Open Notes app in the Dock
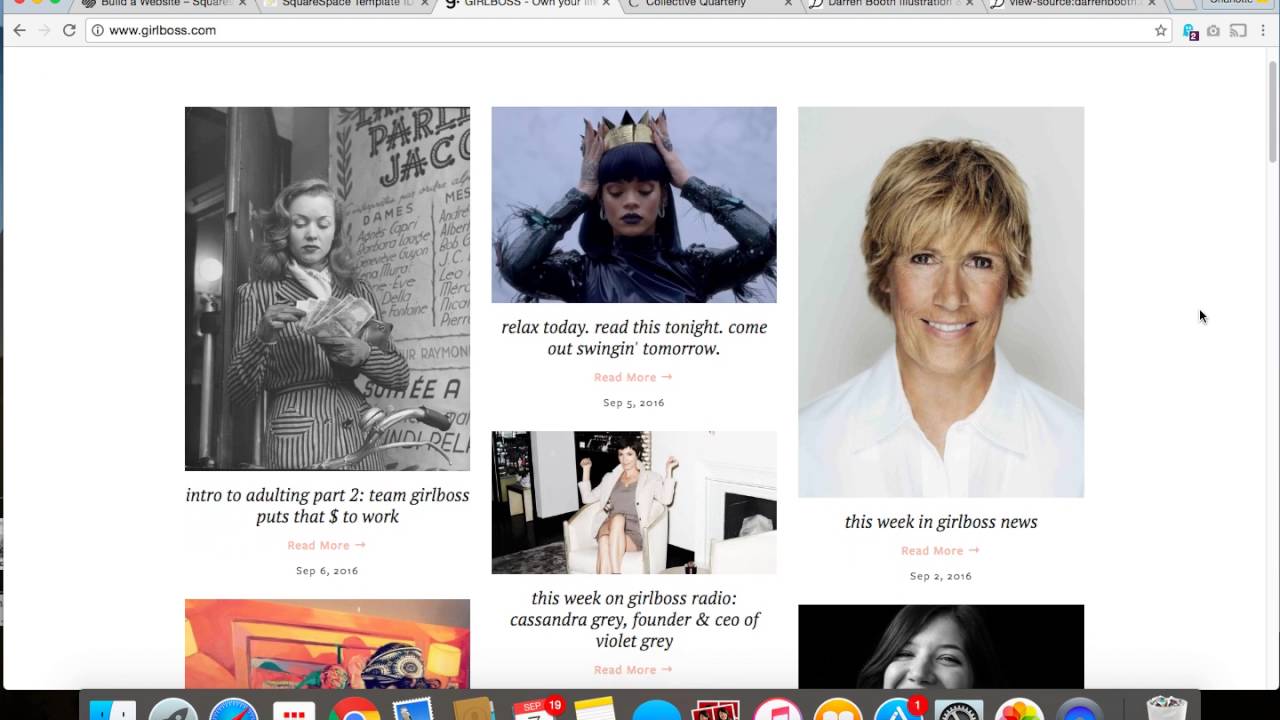The image size is (1280, 720). click(x=594, y=710)
